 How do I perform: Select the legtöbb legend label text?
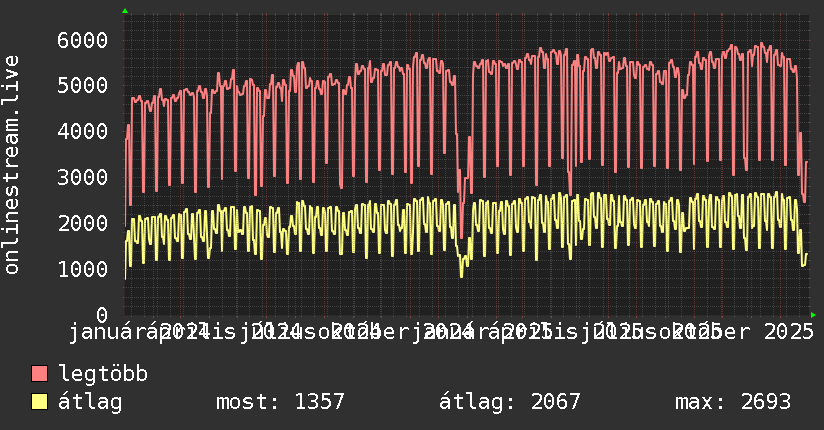[x=104, y=374]
